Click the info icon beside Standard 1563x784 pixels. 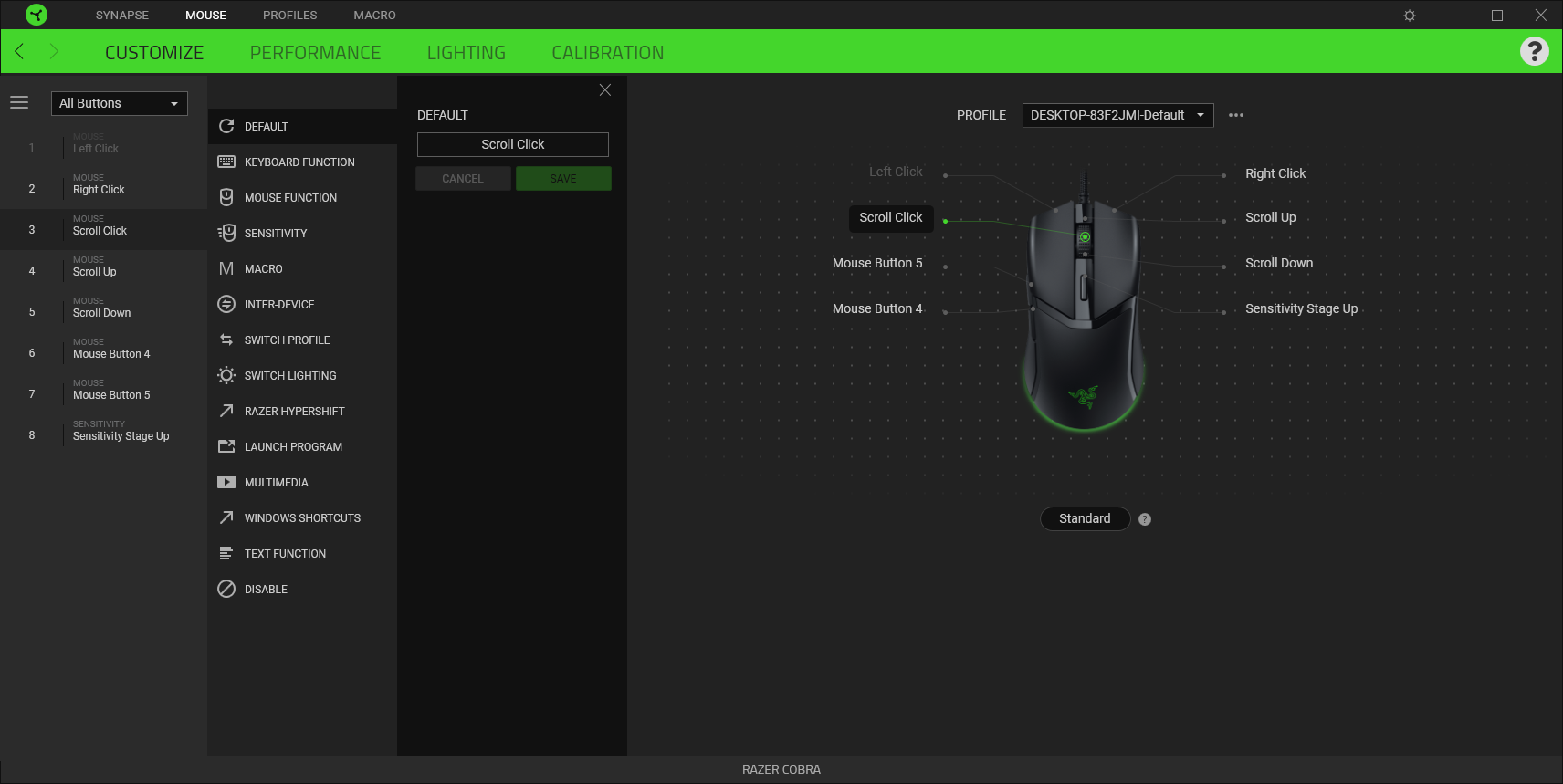pyautogui.click(x=1145, y=519)
